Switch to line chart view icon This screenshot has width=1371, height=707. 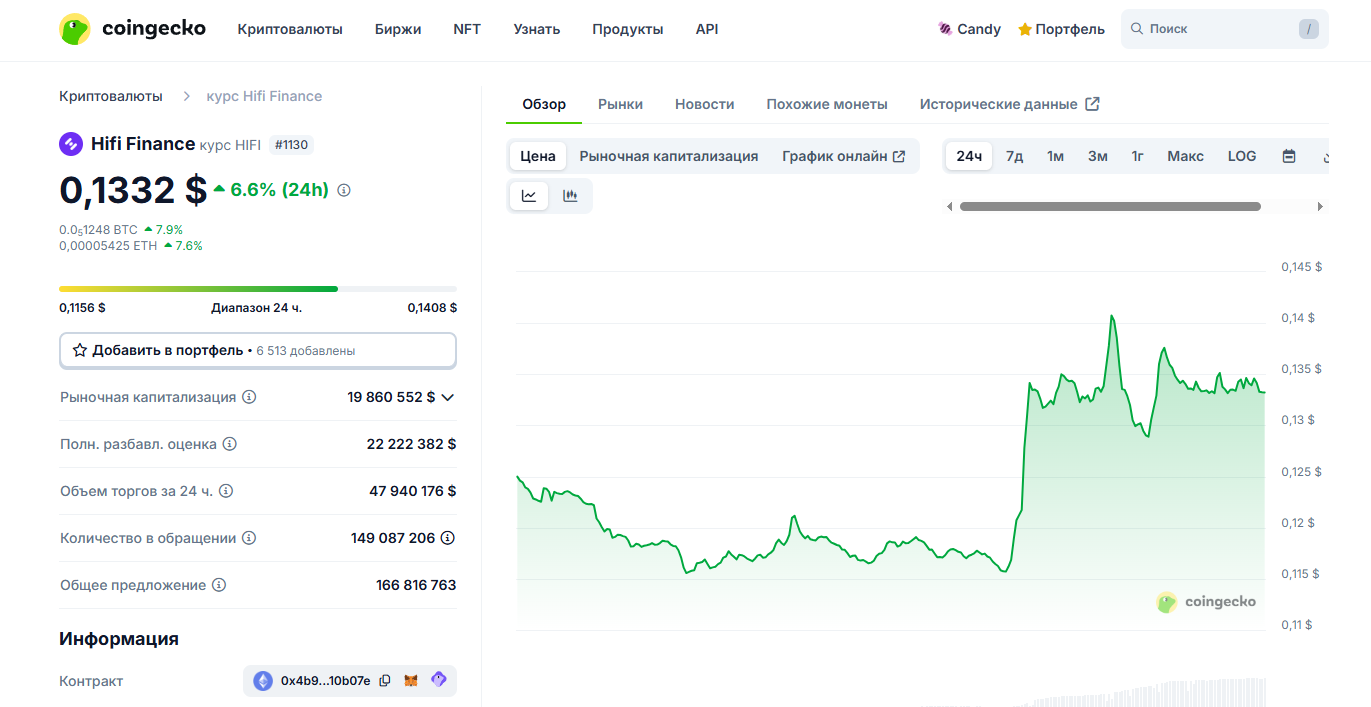click(529, 196)
